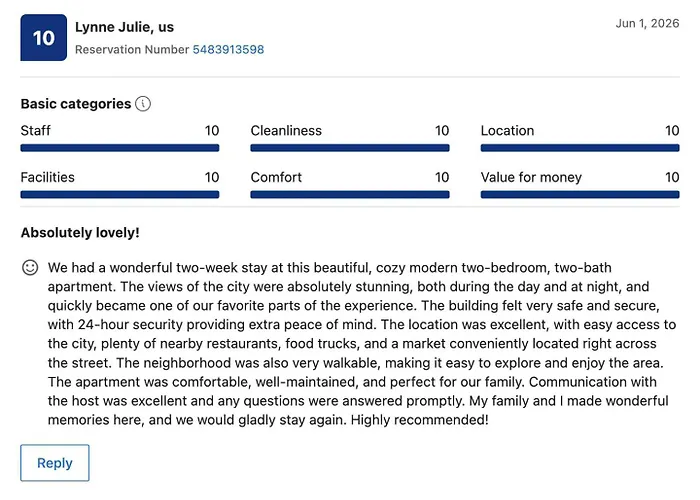Click the Basic categories info icon
Viewport: 700px width, 500px height.
point(143,104)
